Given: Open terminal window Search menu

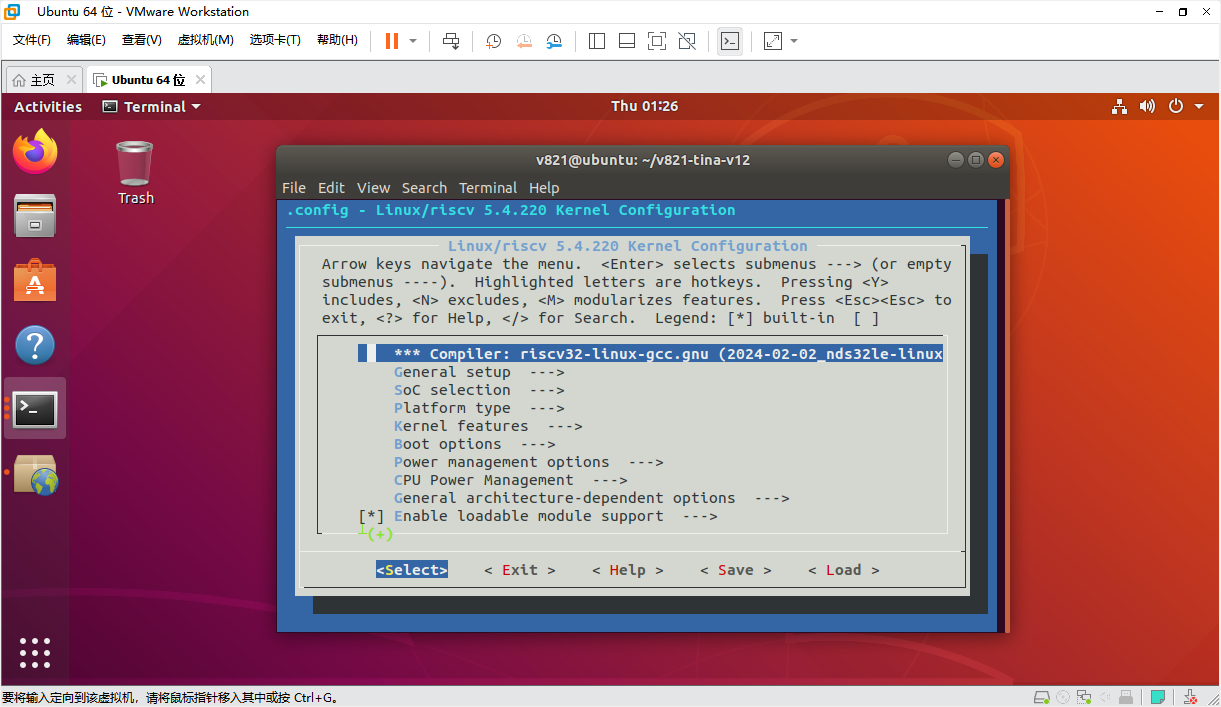Looking at the screenshot, I should 424,188.
